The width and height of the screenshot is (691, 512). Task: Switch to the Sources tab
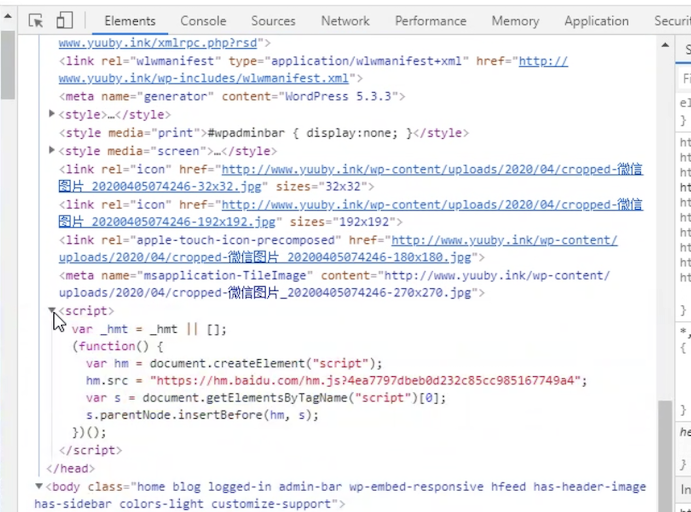[x=273, y=21]
